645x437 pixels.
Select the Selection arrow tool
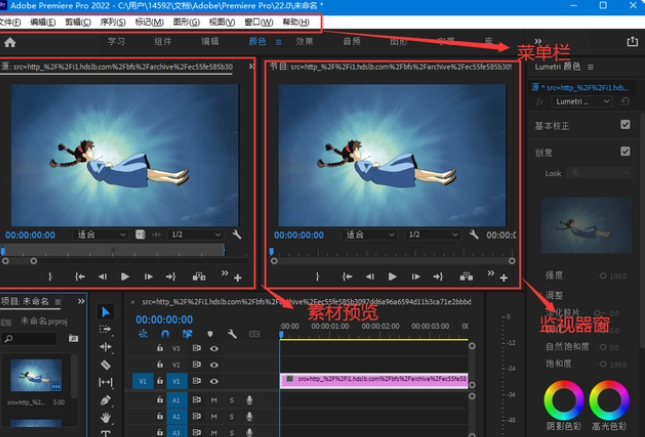tap(106, 312)
